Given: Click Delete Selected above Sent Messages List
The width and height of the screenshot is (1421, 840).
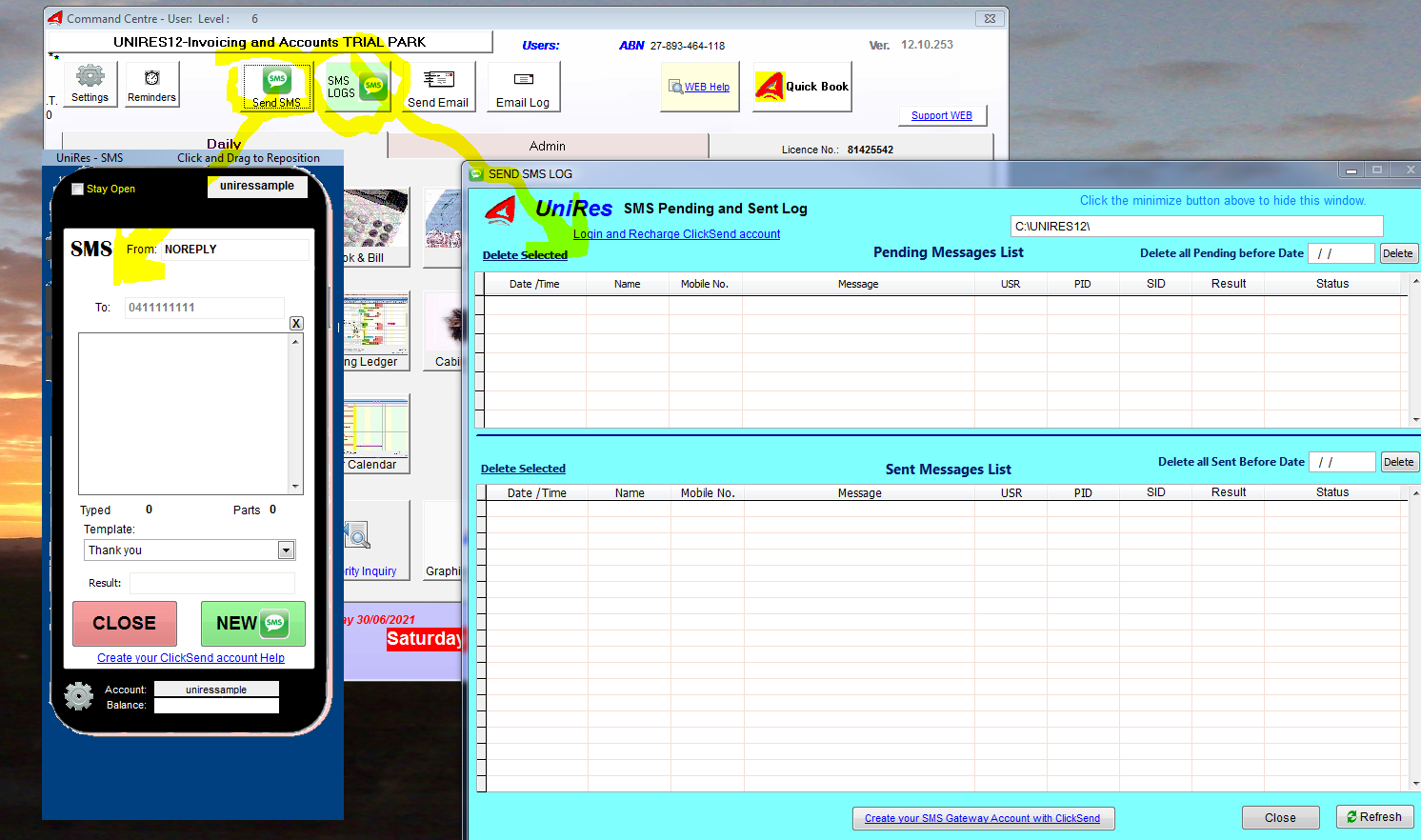Looking at the screenshot, I should (x=523, y=469).
